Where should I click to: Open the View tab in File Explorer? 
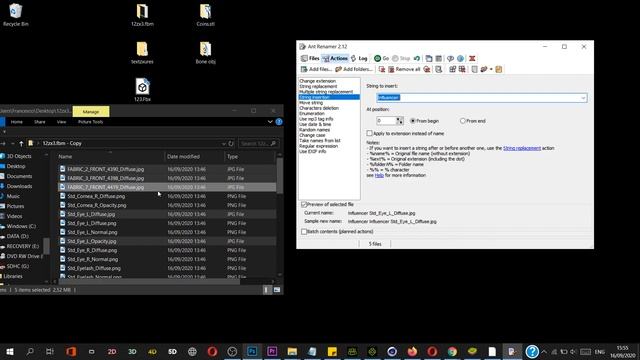coord(62,122)
